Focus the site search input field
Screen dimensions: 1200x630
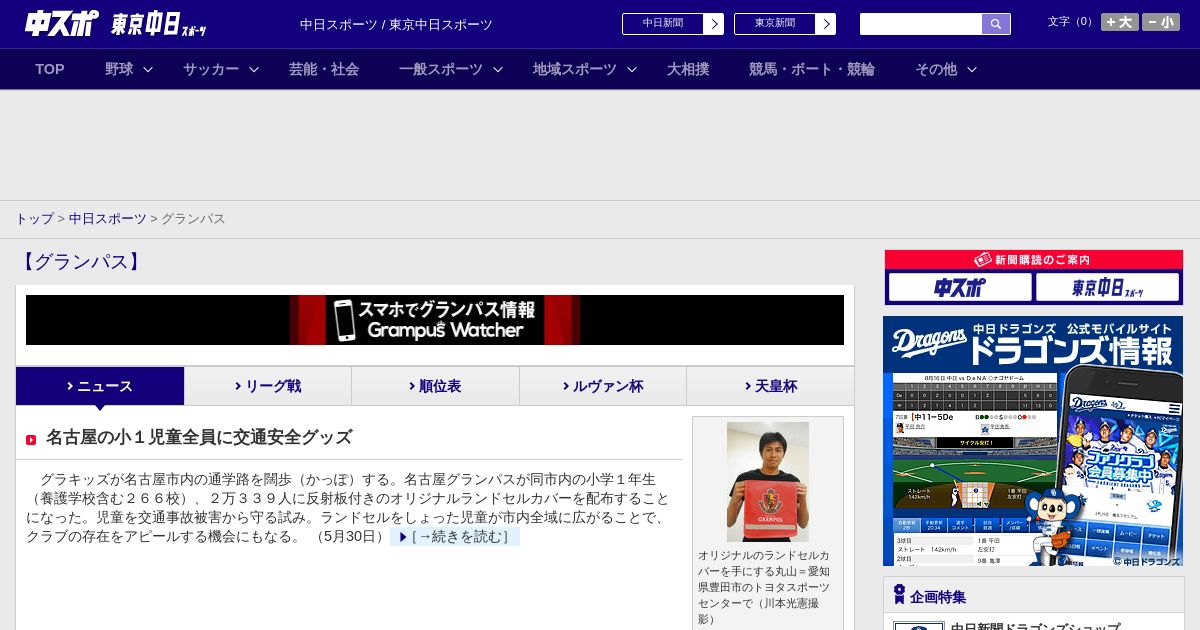pyautogui.click(x=921, y=24)
